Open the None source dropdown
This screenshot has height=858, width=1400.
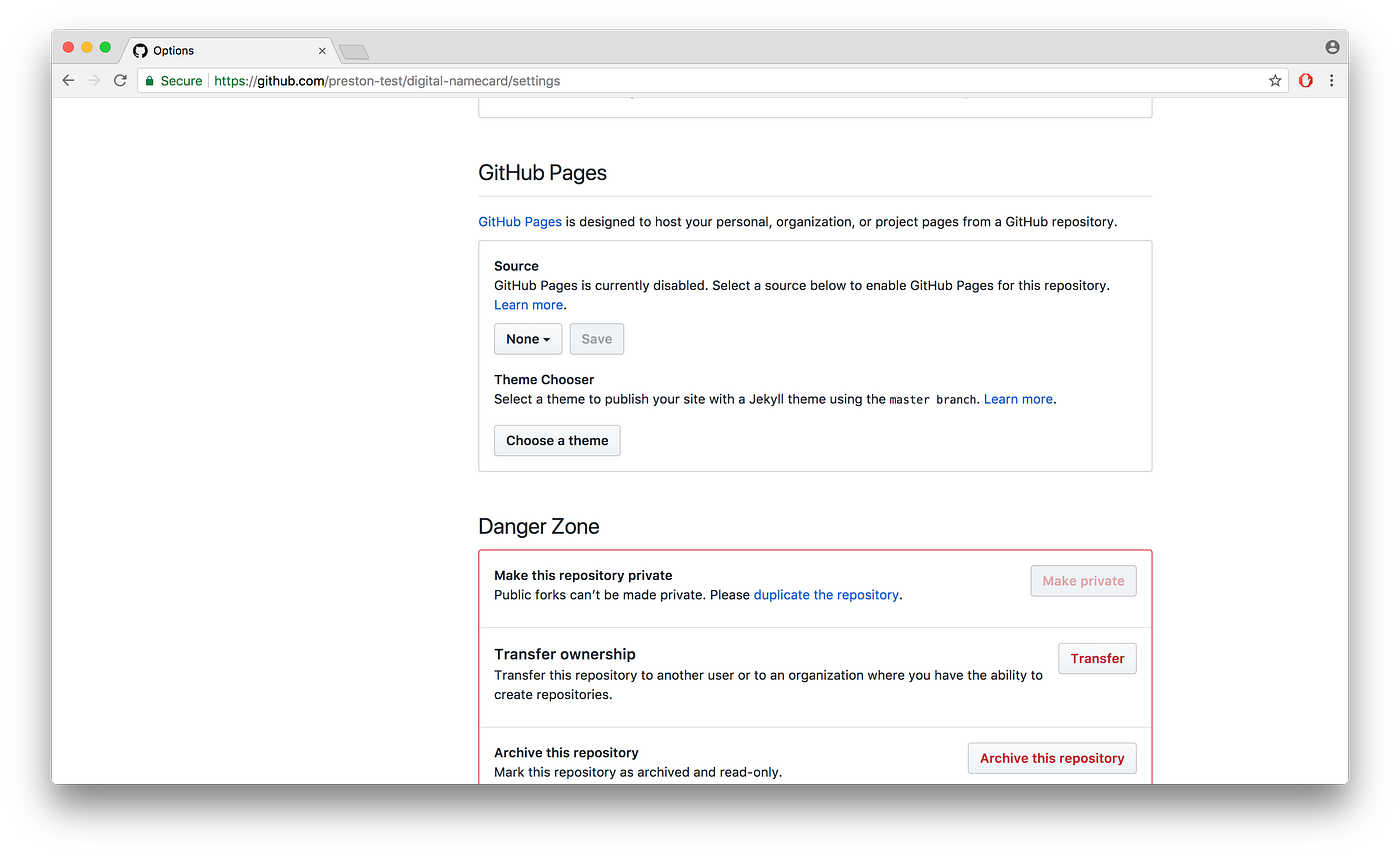[x=528, y=339]
